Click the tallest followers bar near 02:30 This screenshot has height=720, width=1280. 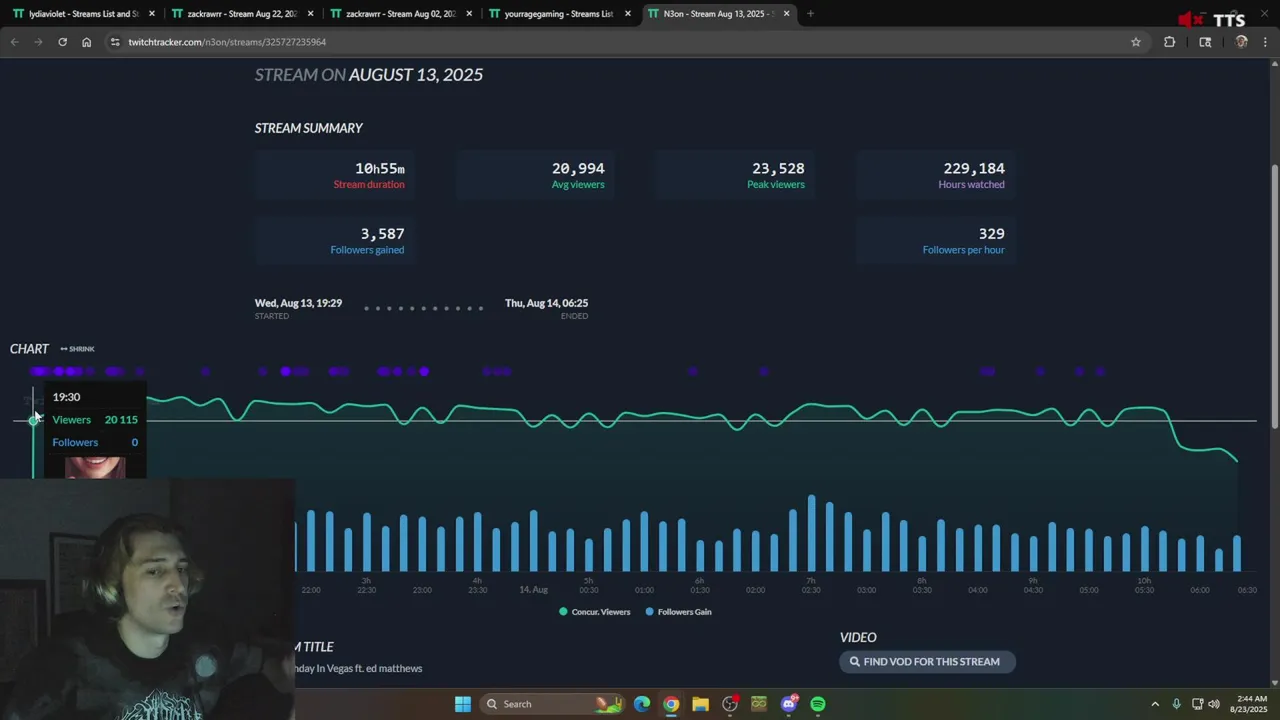coord(811,533)
